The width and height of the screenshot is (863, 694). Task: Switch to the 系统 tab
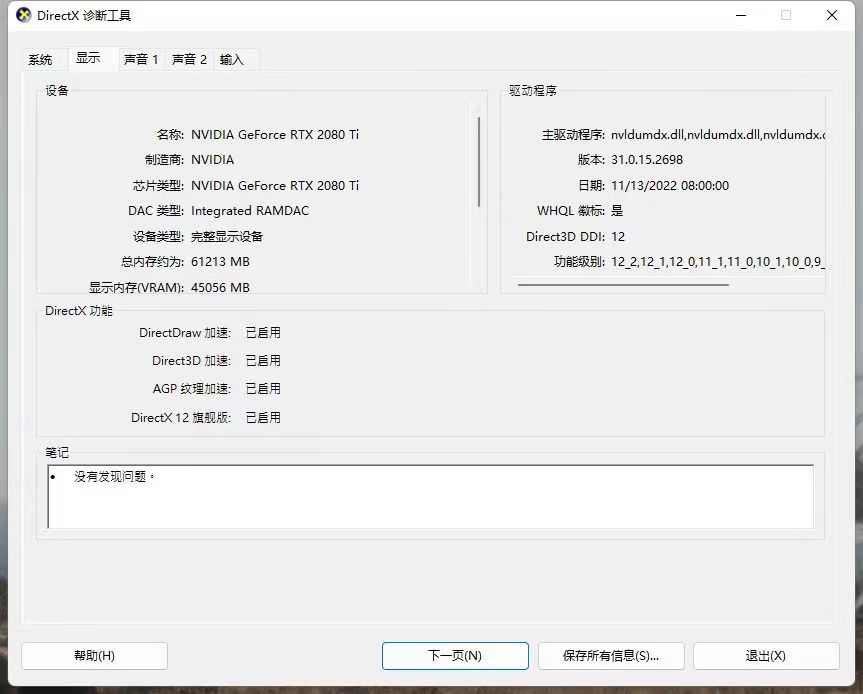(40, 59)
